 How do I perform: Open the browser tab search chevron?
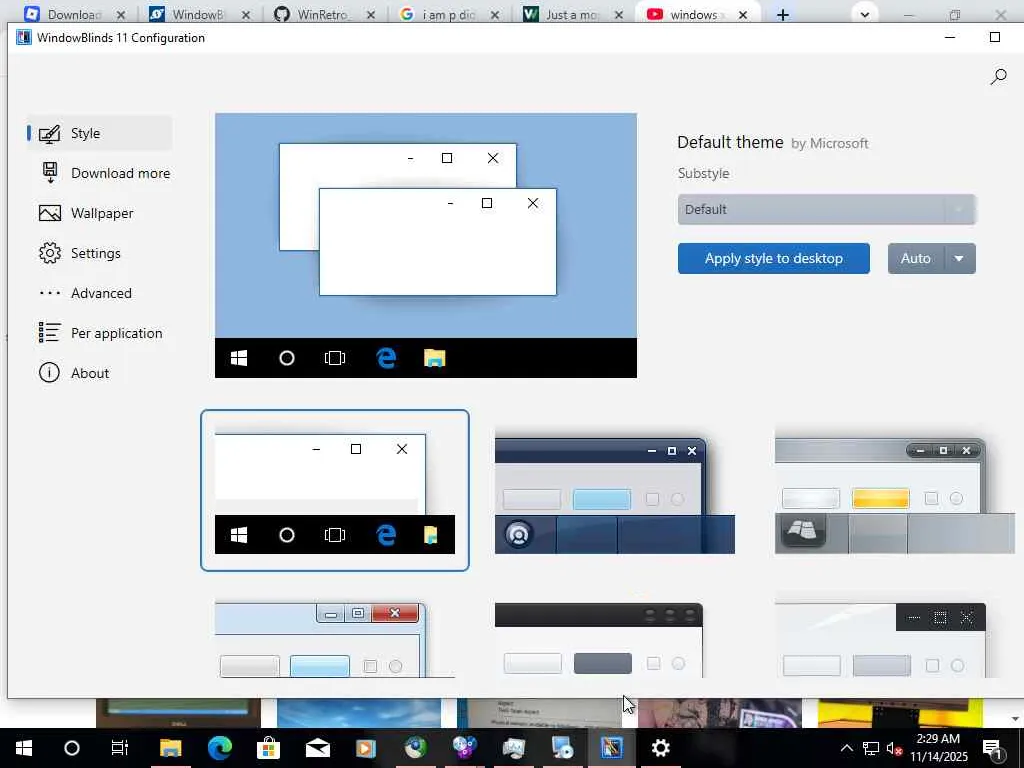tap(865, 14)
